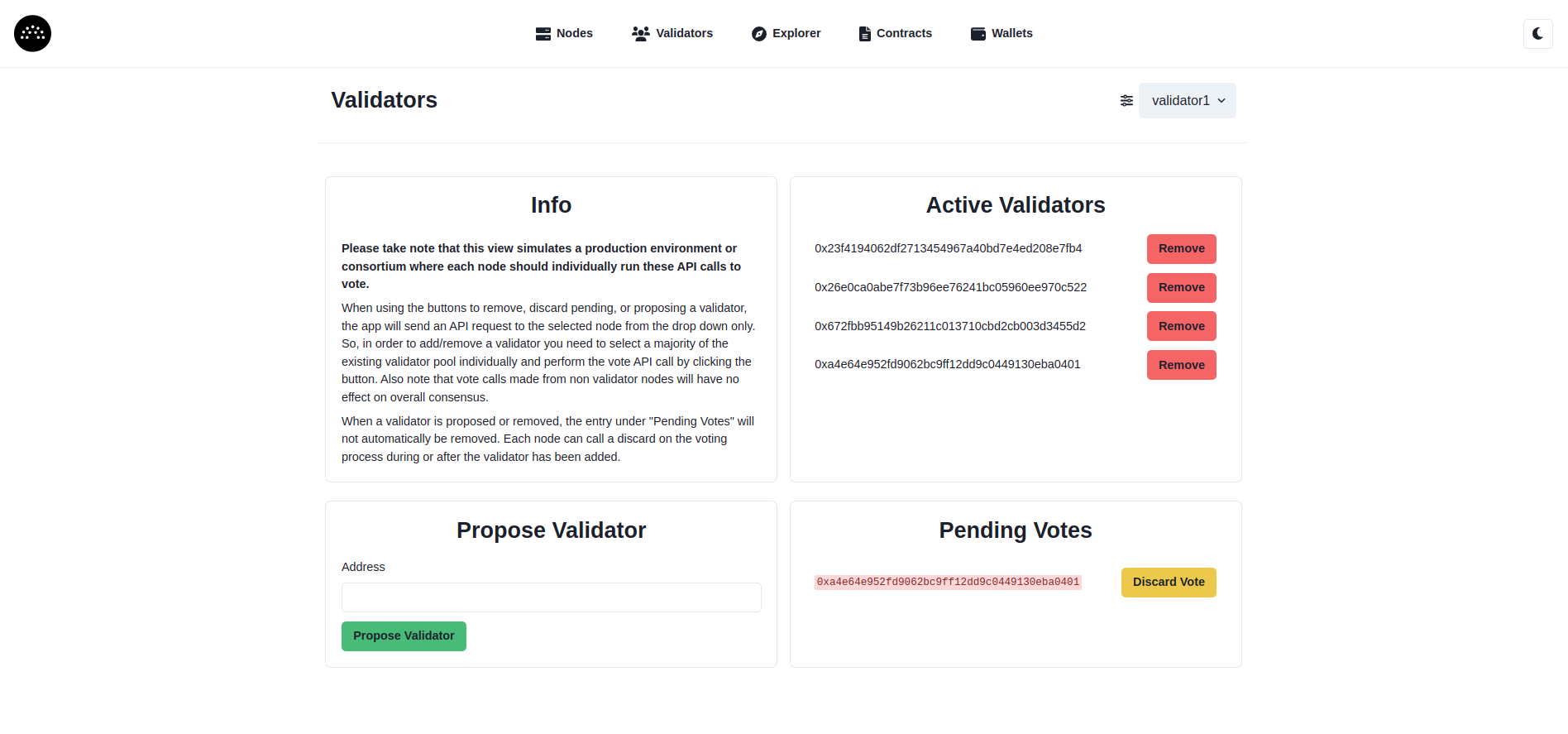Screen dimensions: 1568x734
Task: Click the Wallets icon in the navbar
Action: tap(977, 33)
